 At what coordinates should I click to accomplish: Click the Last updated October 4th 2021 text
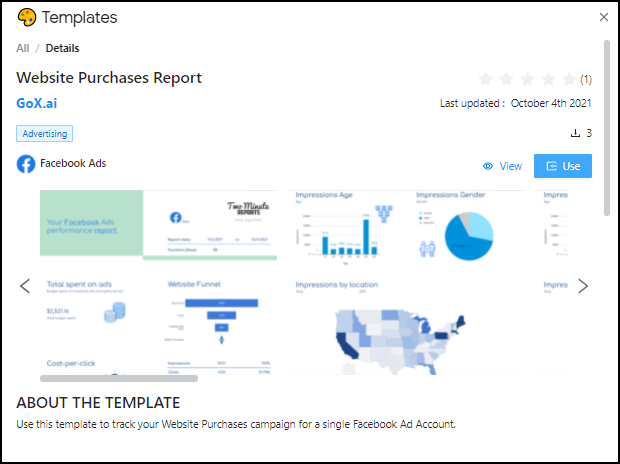click(516, 103)
